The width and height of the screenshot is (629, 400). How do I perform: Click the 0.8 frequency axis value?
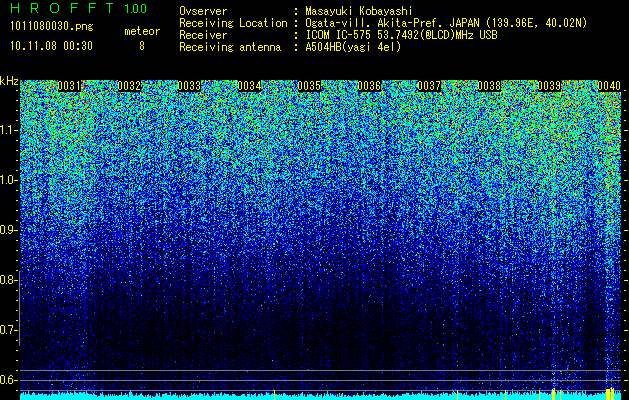pyautogui.click(x=8, y=280)
